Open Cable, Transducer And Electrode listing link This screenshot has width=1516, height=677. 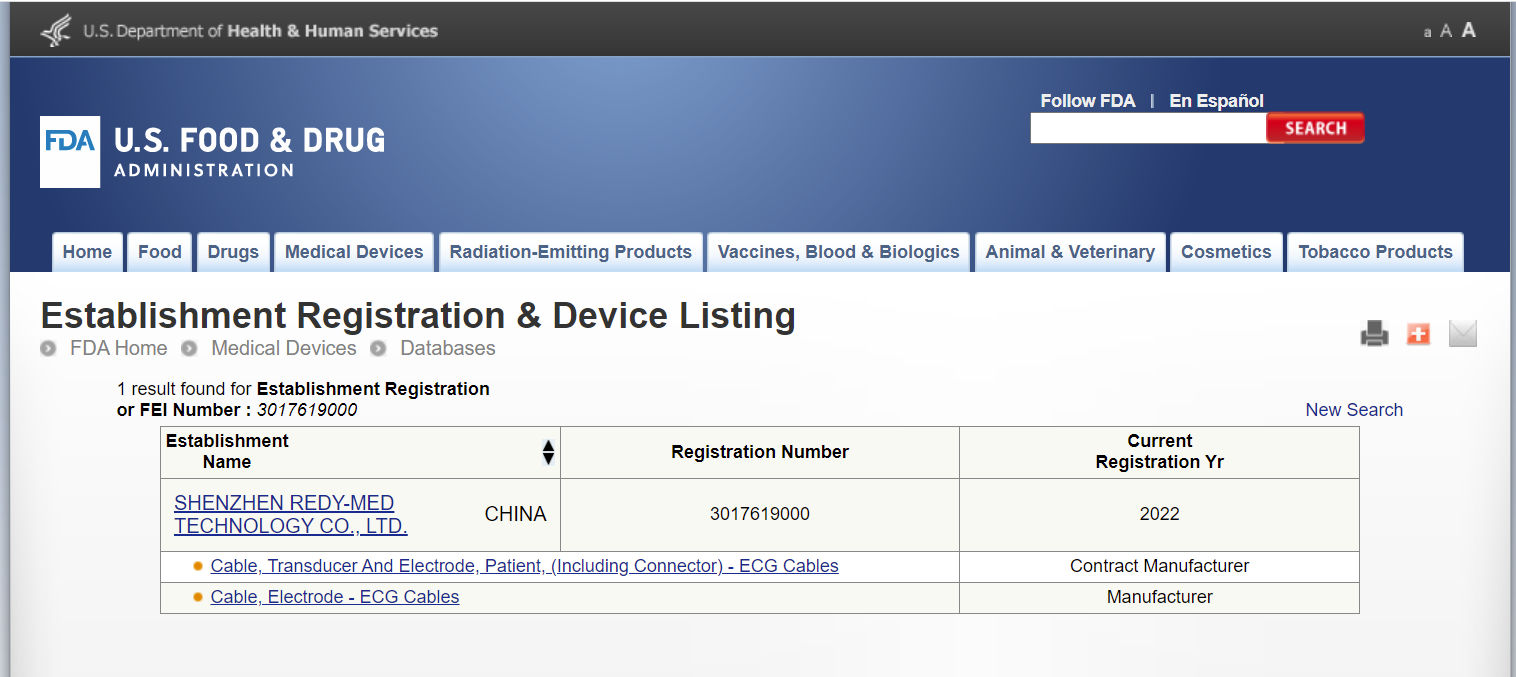point(524,566)
